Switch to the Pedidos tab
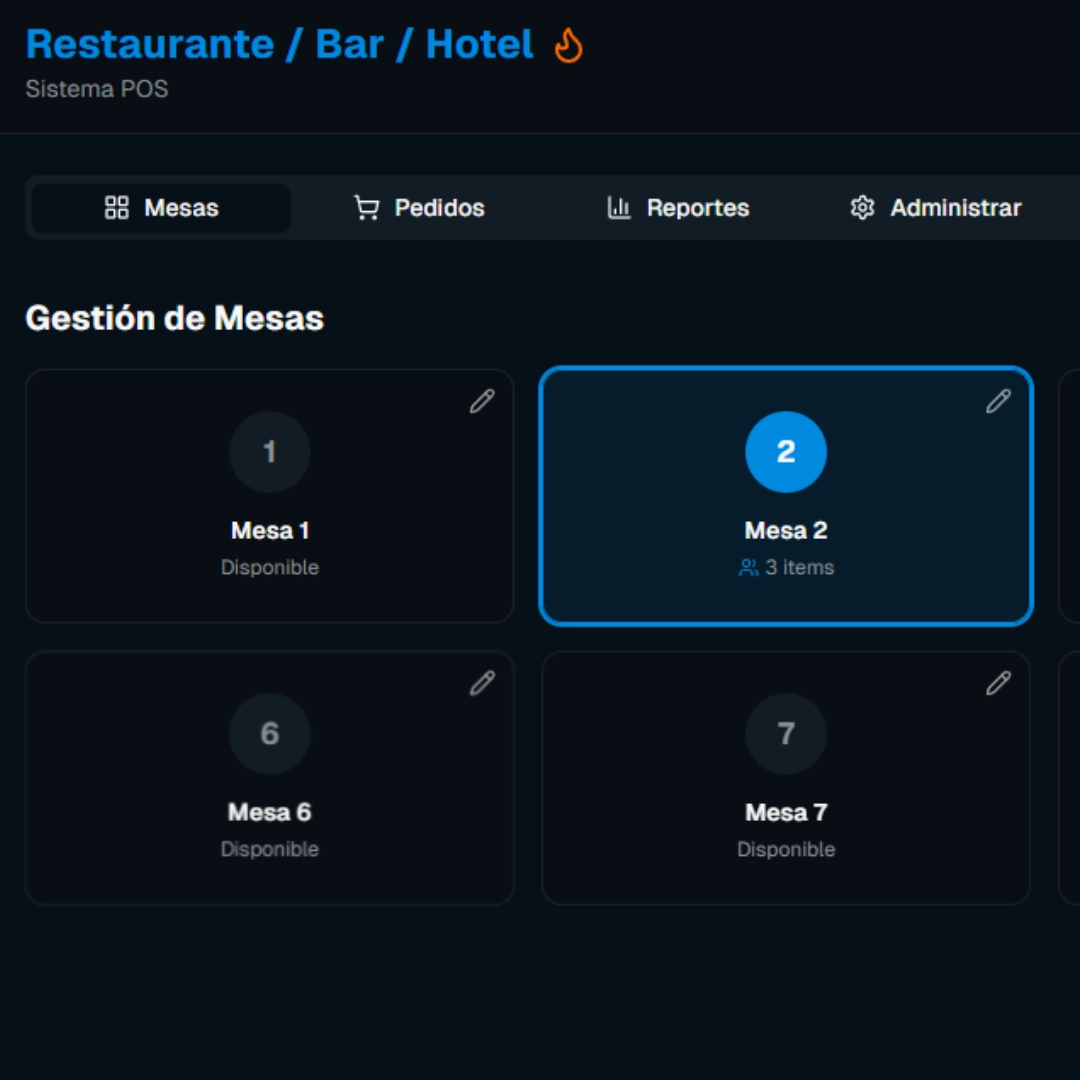The width and height of the screenshot is (1080, 1080). tap(420, 208)
